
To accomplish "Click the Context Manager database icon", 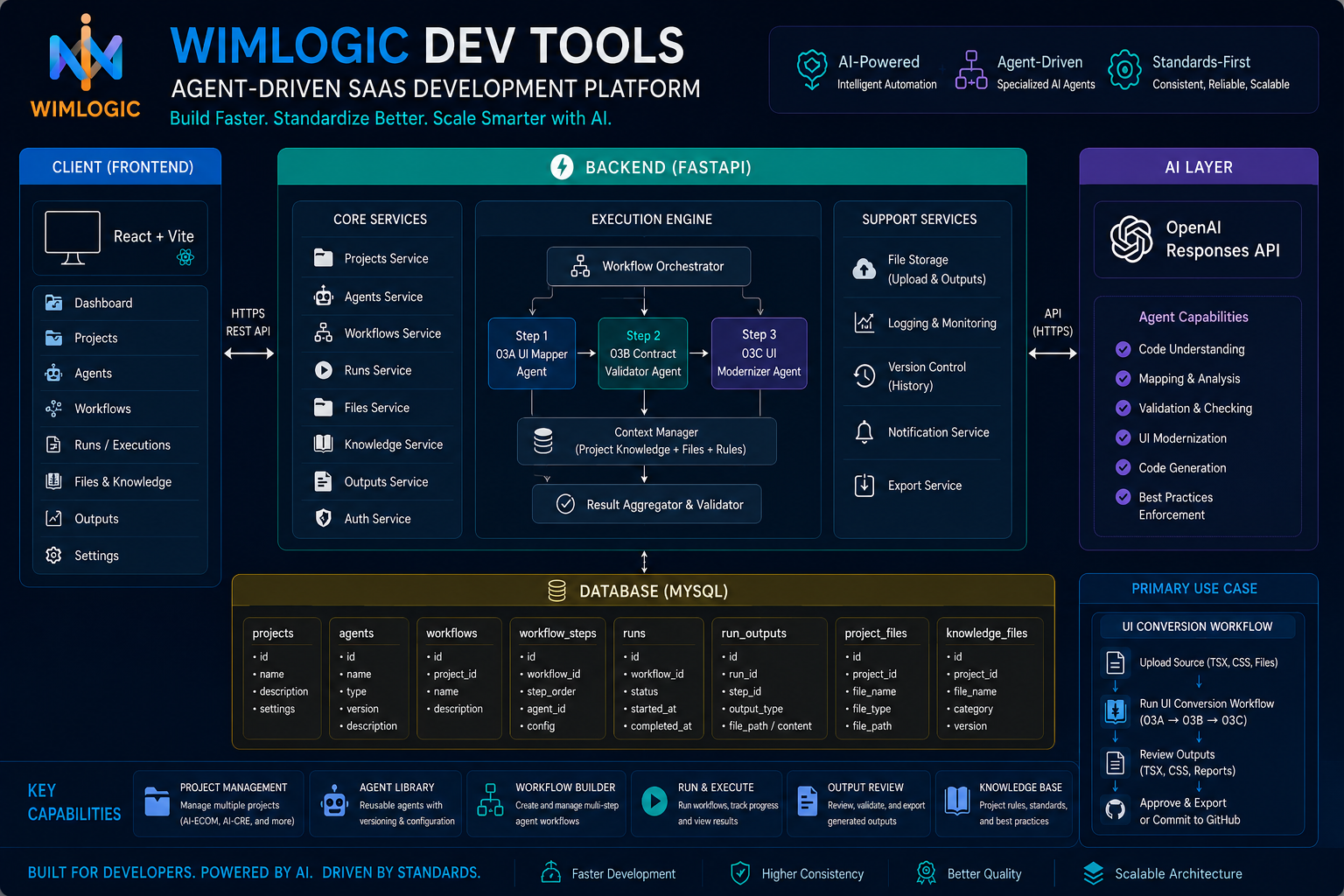I will click(543, 440).
